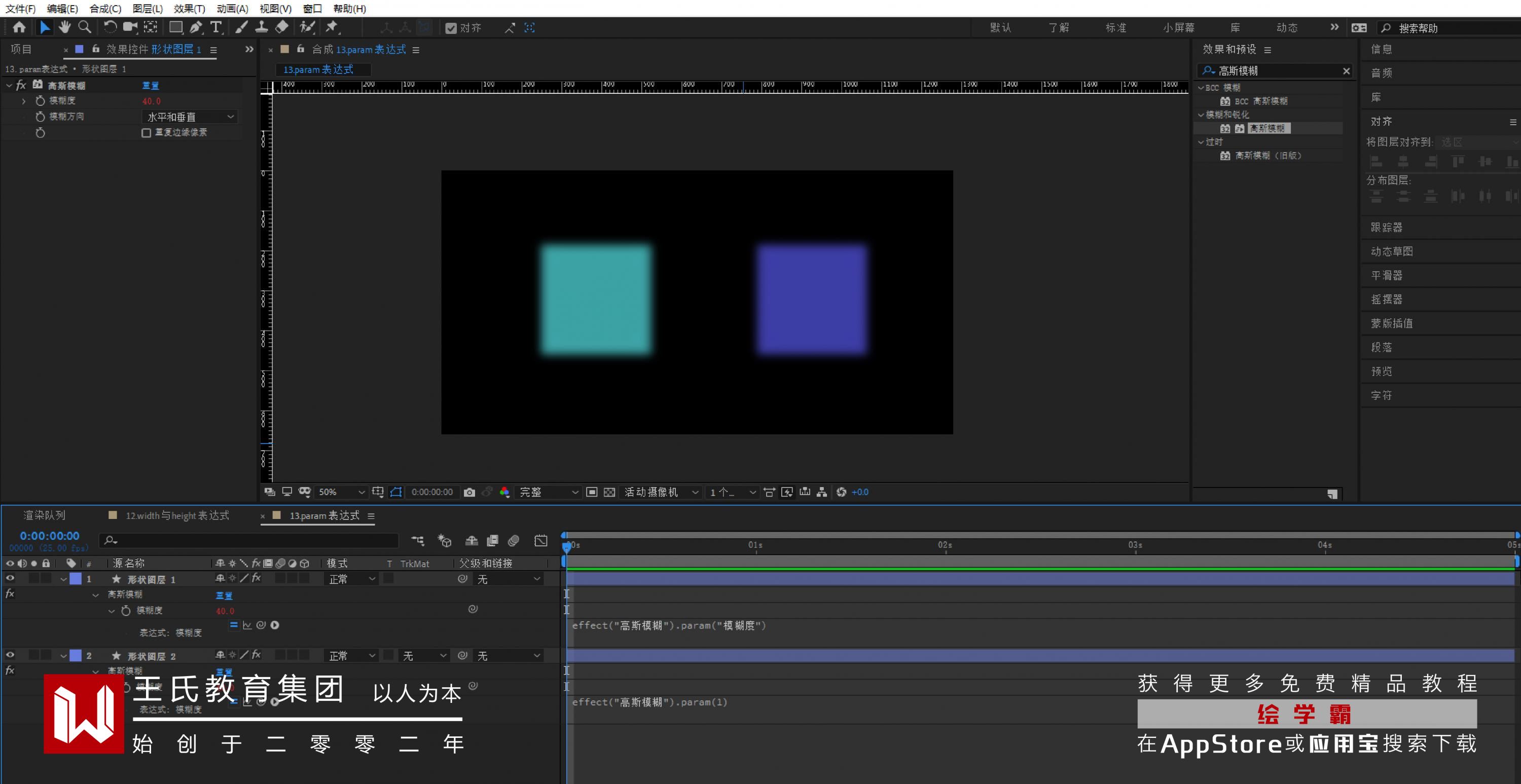Toggle 模糊度 stopwatch under layer 1 timeline
The image size is (1521, 784).
(126, 611)
